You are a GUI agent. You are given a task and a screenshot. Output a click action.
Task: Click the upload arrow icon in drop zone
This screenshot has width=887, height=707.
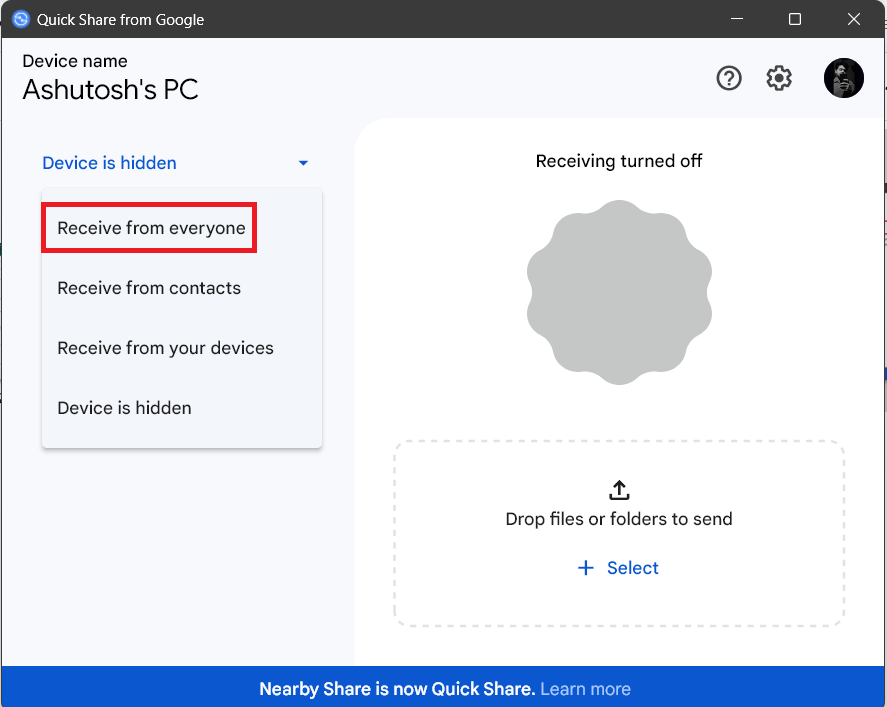click(619, 490)
